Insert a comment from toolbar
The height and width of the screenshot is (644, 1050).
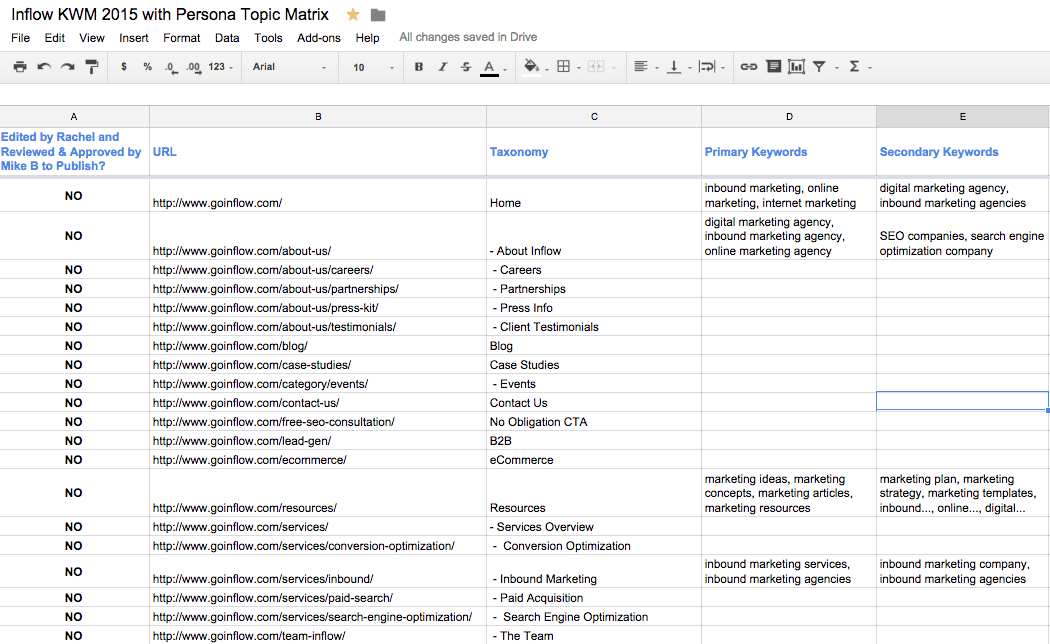coord(773,67)
